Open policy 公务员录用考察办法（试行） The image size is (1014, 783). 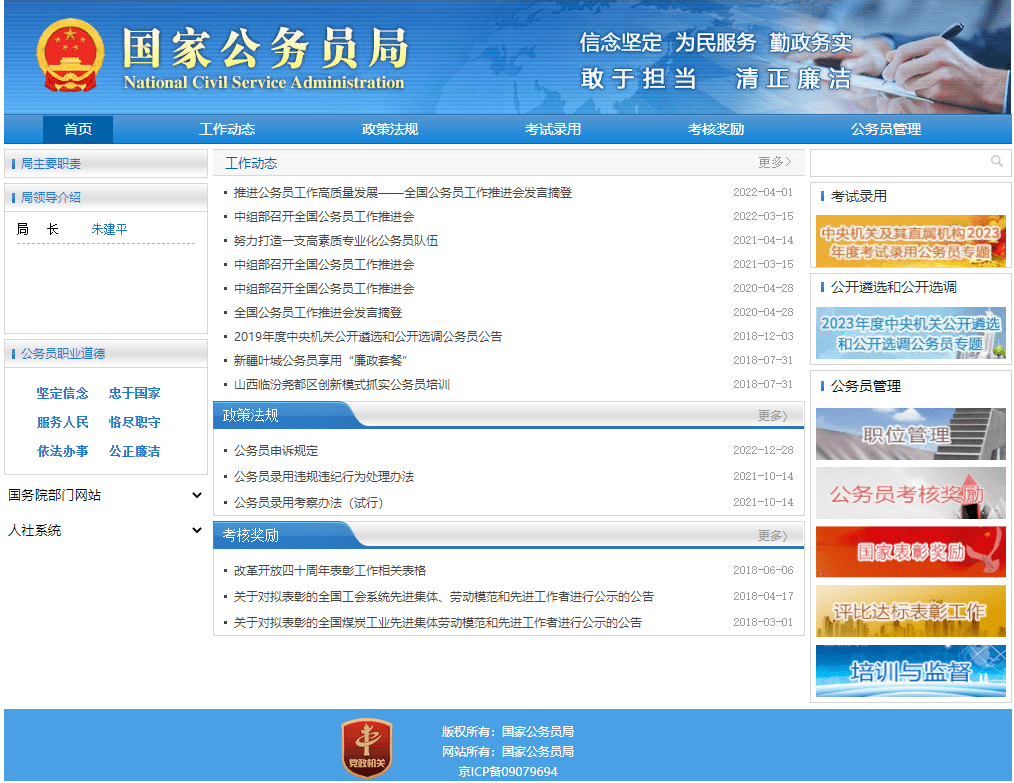308,502
